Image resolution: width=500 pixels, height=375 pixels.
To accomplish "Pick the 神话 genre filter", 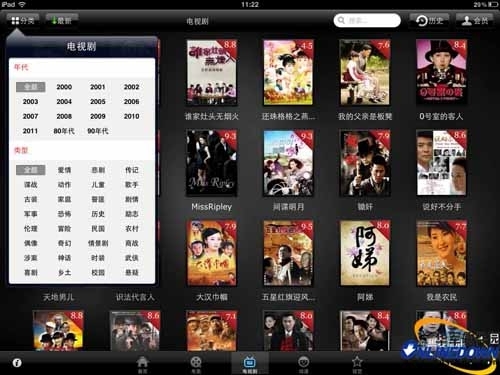I will (64, 258).
